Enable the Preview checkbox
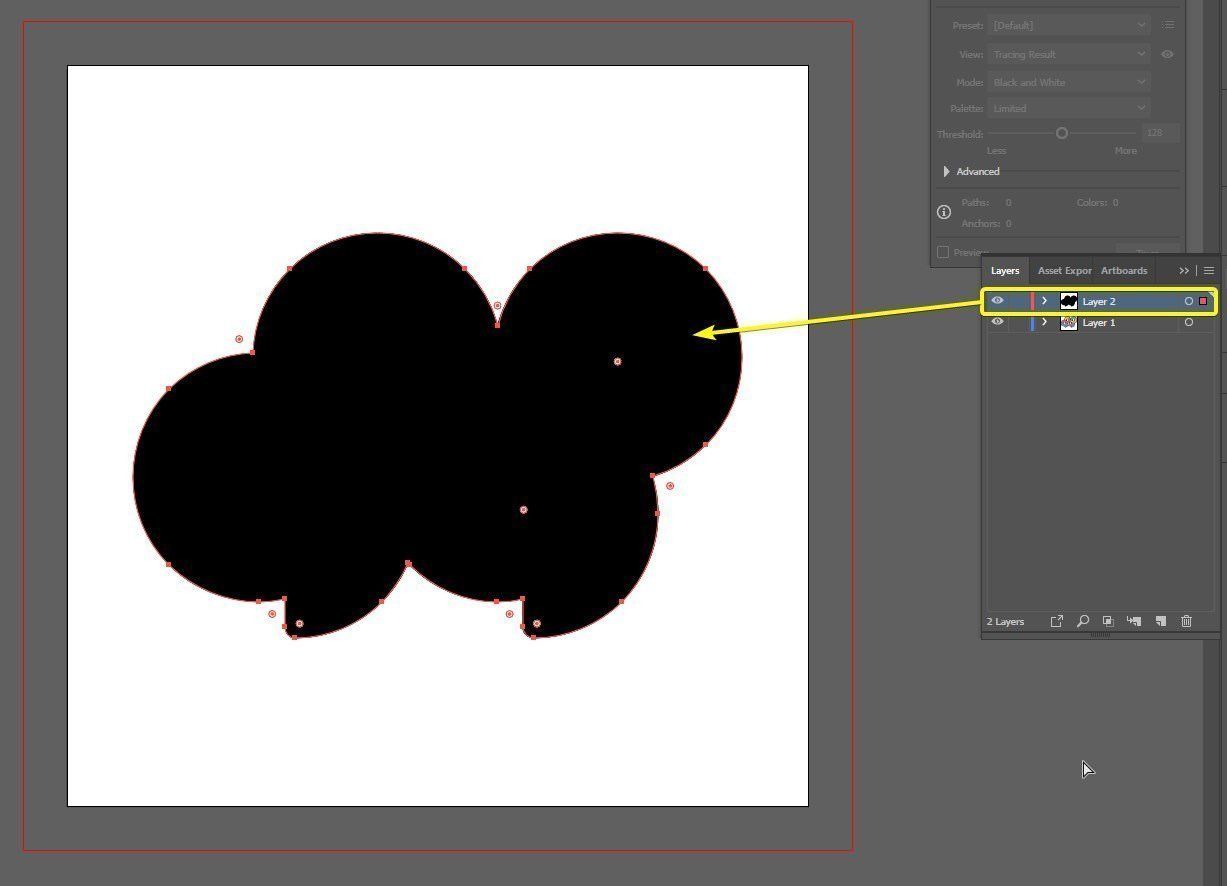Viewport: 1227px width, 886px height. 941,252
